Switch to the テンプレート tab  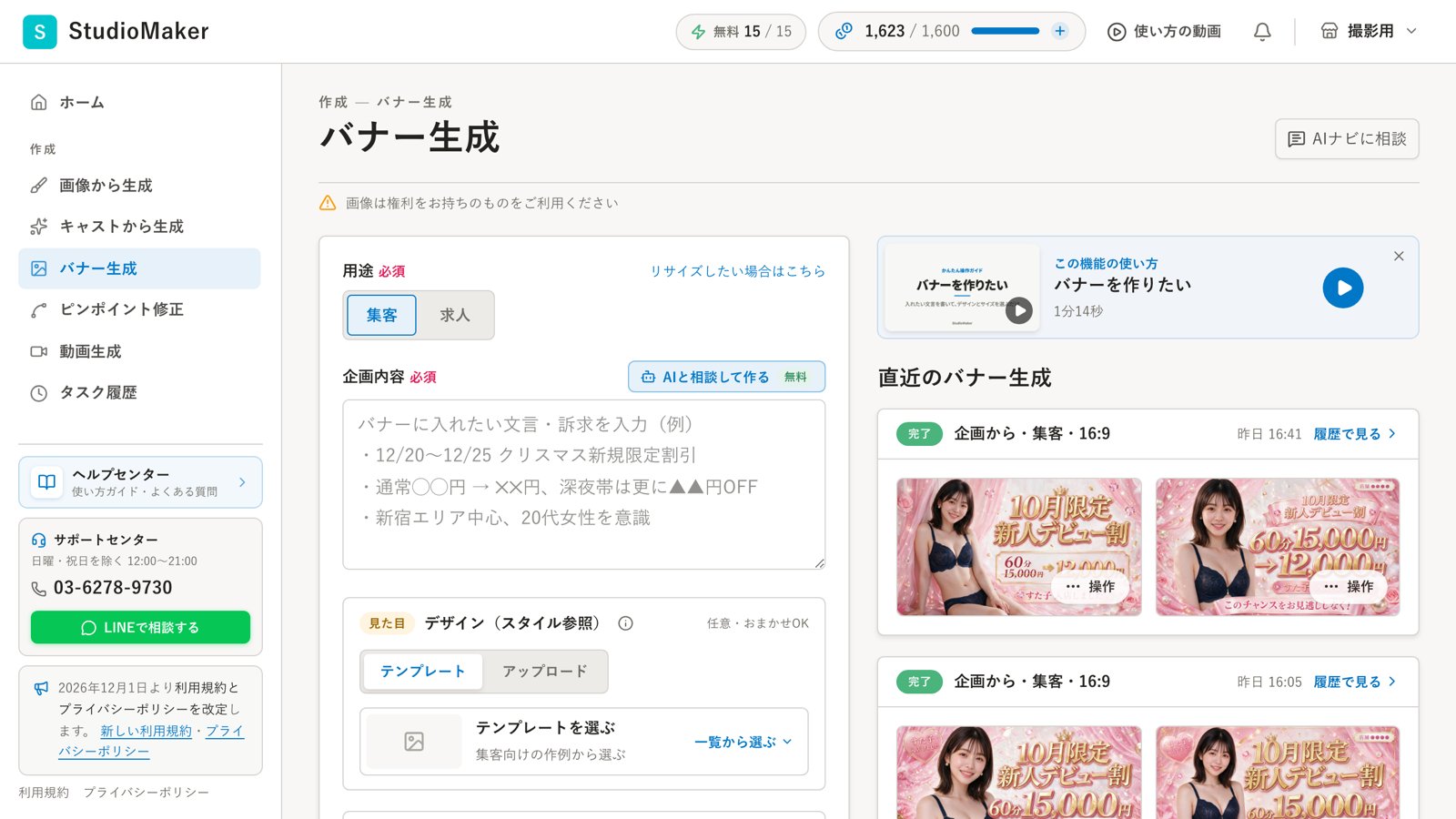(422, 672)
